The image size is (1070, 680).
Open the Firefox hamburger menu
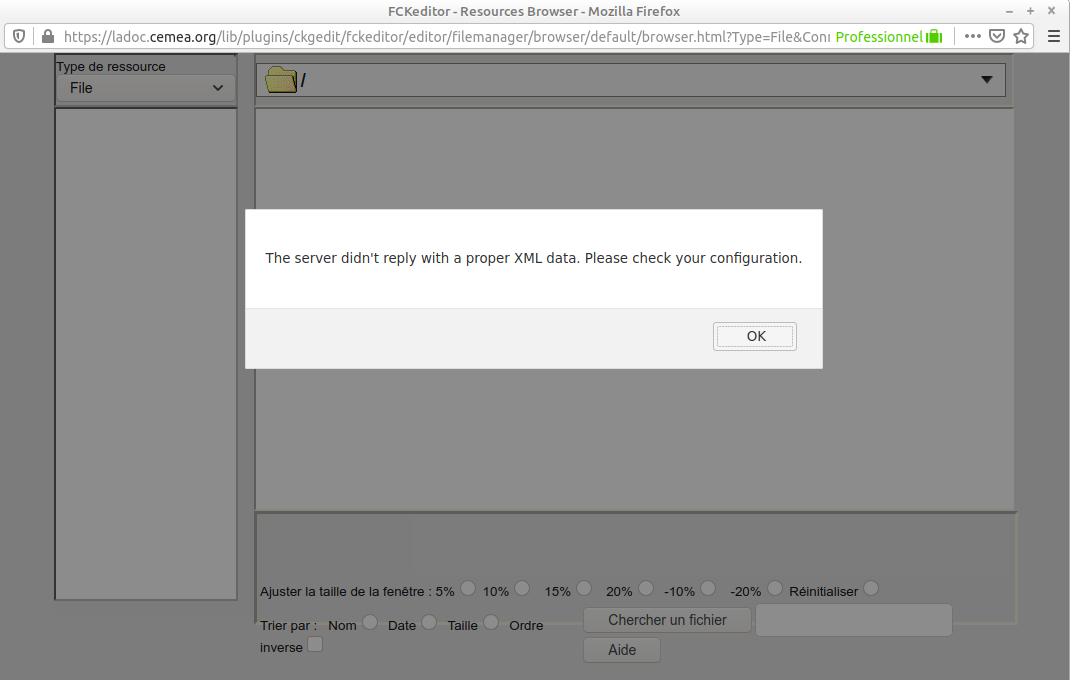click(1052, 35)
